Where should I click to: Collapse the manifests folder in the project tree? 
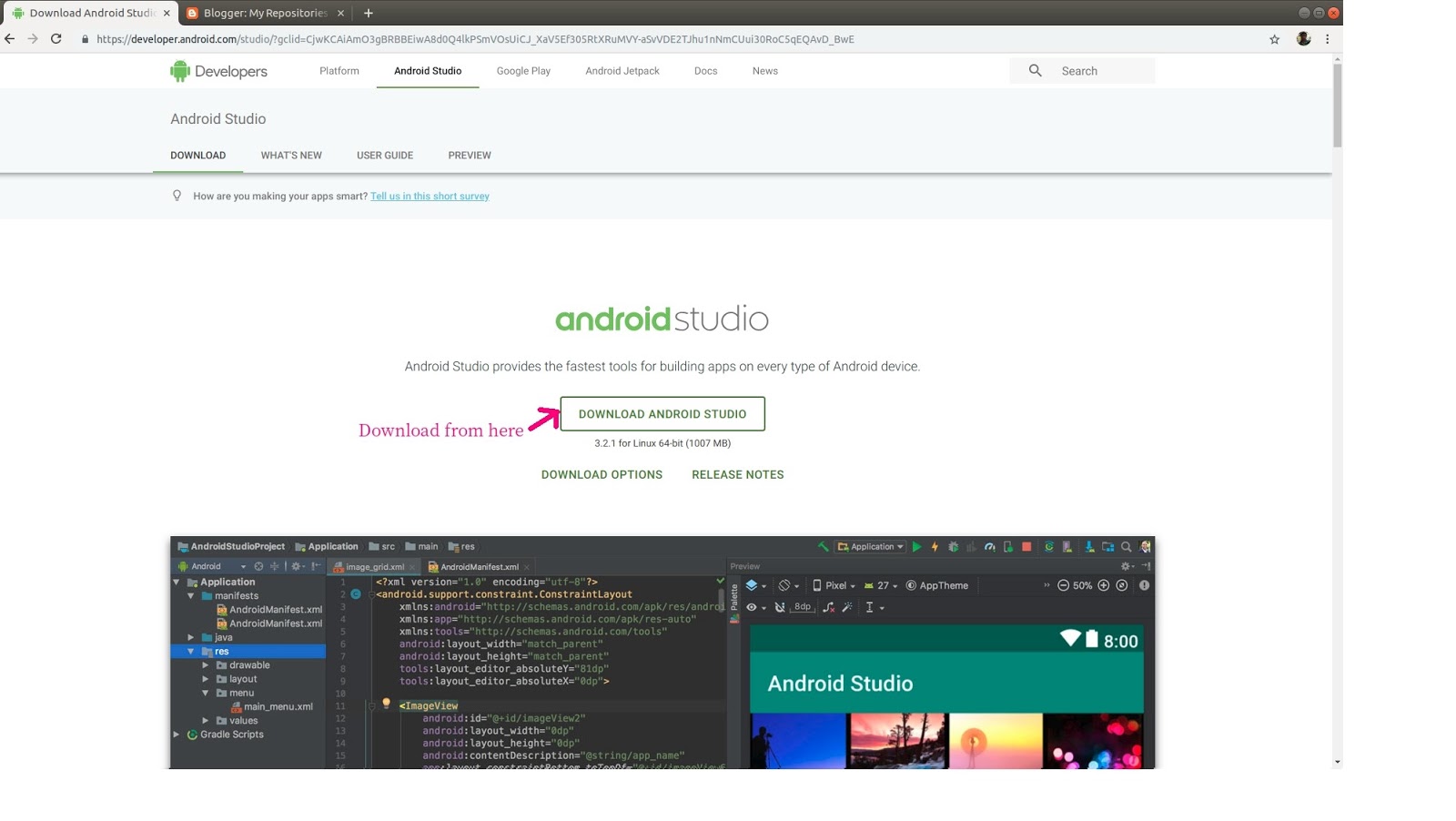click(191, 595)
